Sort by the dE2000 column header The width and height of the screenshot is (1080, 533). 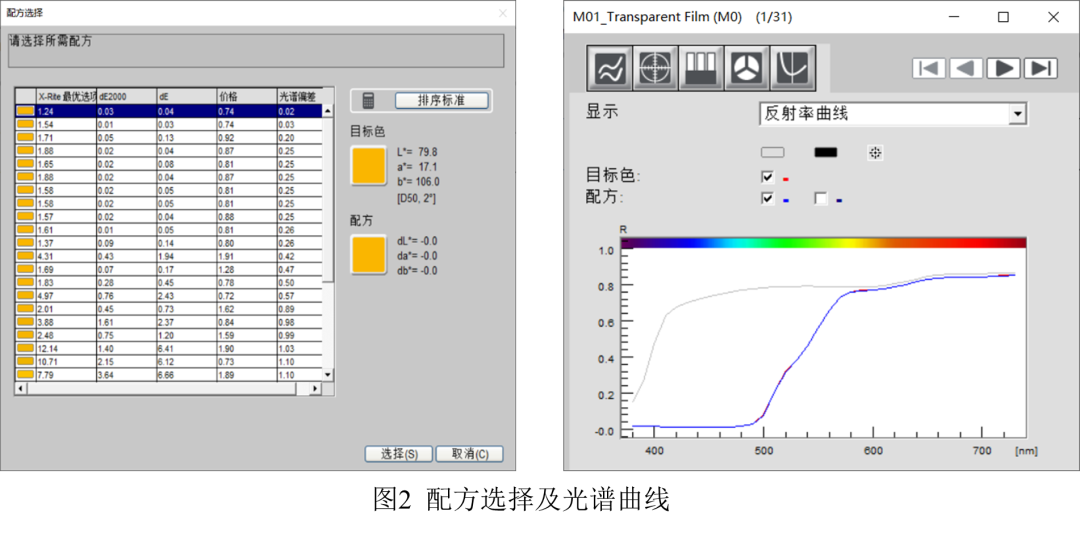(126, 96)
